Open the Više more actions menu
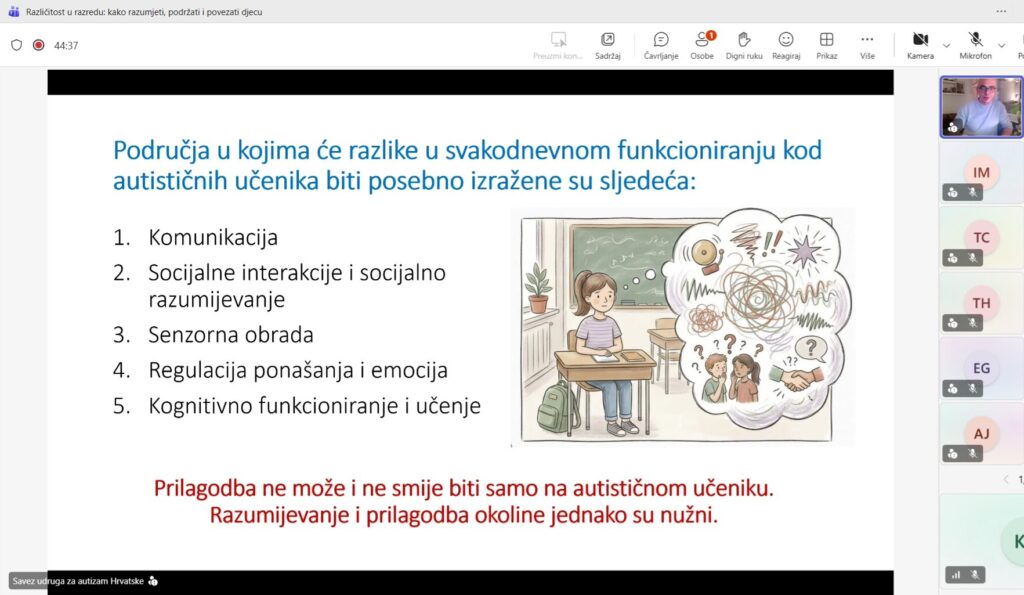 tap(867, 45)
